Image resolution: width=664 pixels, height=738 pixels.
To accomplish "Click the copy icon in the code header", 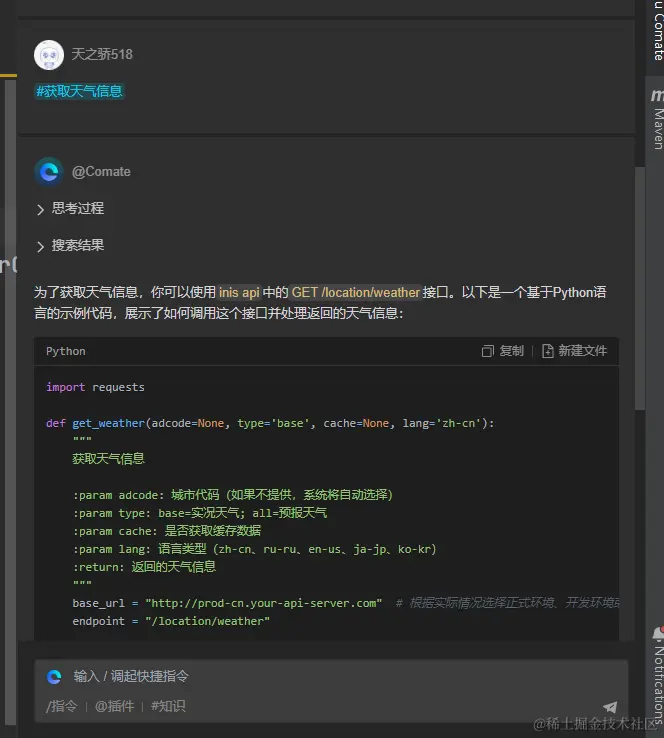I will 488,351.
